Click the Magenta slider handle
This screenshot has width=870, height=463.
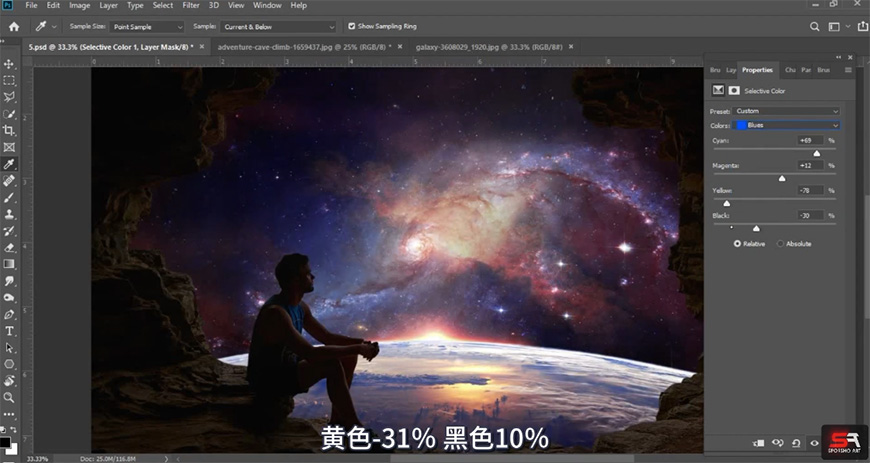pyautogui.click(x=782, y=178)
